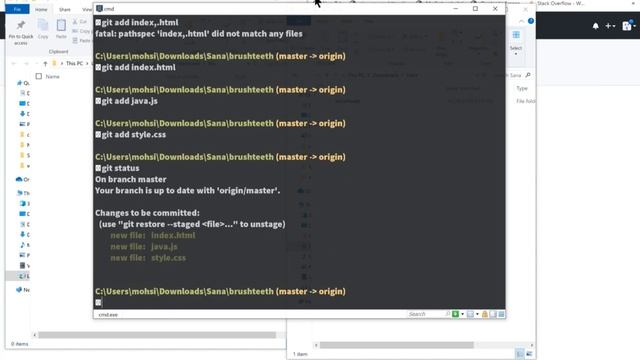Click 'new file: index.html' line in terminal
The image size is (640, 360).
(153, 236)
